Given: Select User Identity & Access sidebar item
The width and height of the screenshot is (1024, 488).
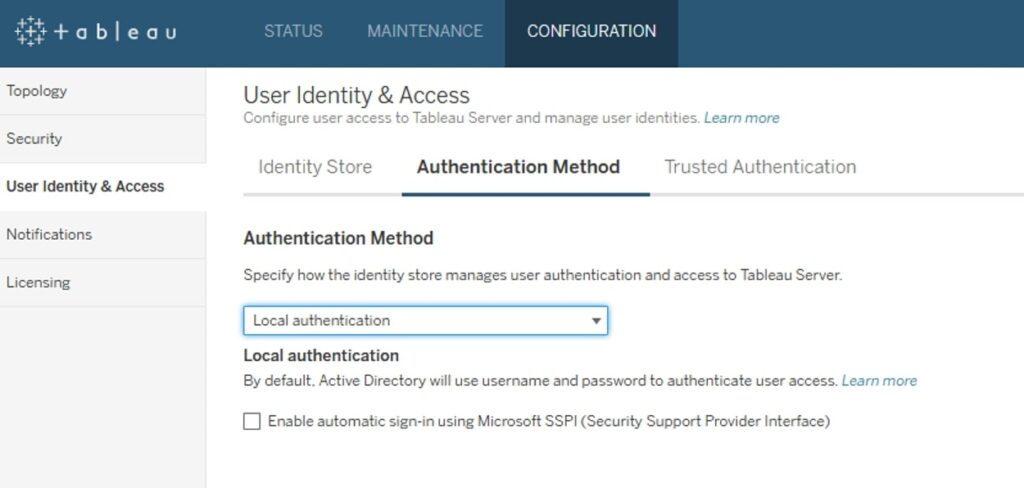Looking at the screenshot, I should 103,187.
